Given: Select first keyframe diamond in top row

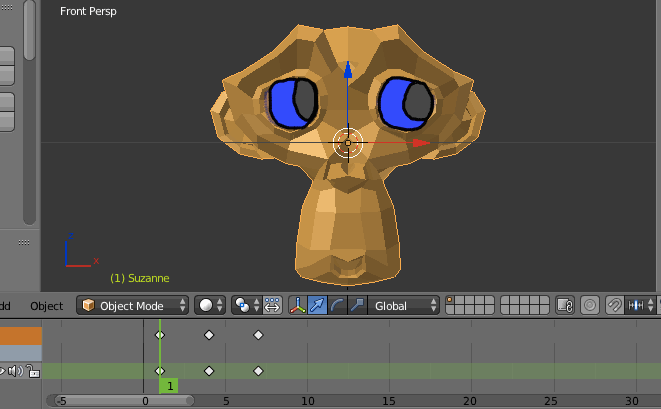Looking at the screenshot, I should pos(160,335).
